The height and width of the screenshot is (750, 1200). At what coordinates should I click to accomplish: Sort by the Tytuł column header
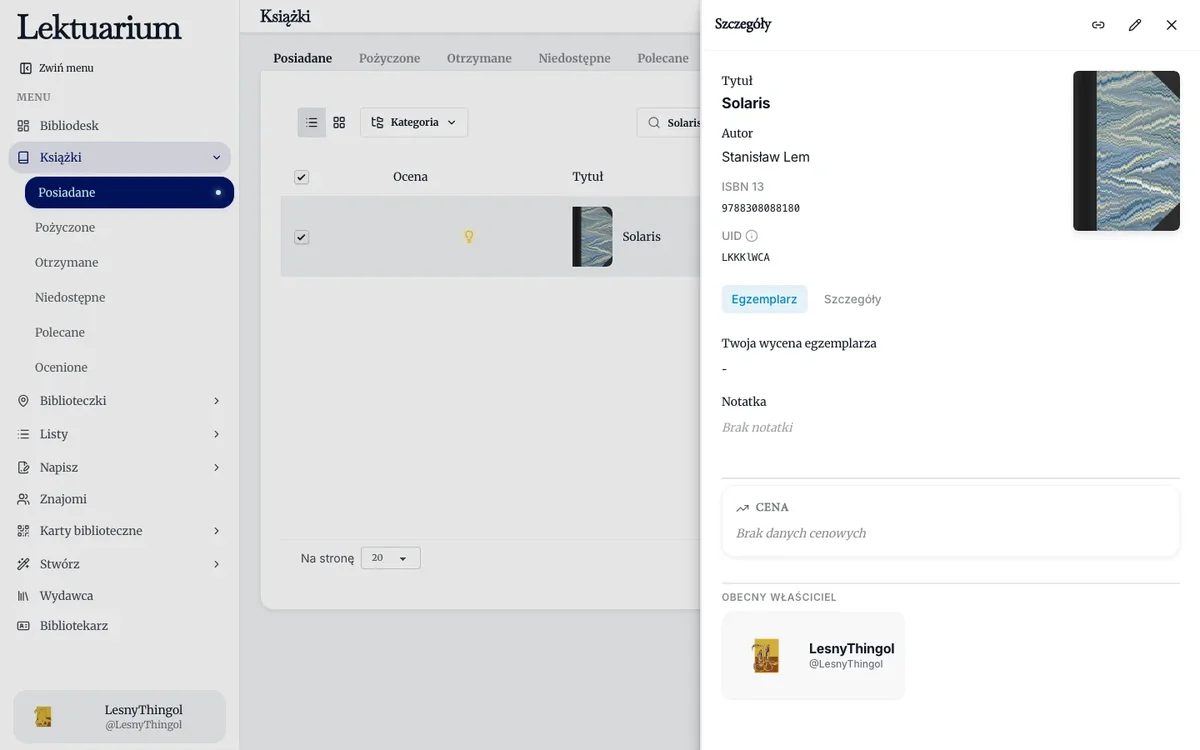[x=588, y=177]
